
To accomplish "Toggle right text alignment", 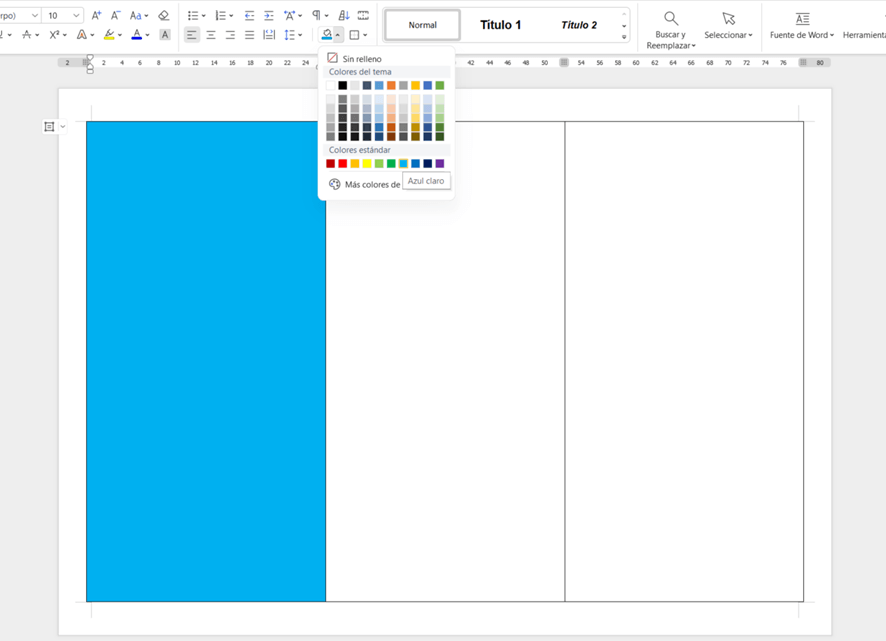I will click(230, 35).
